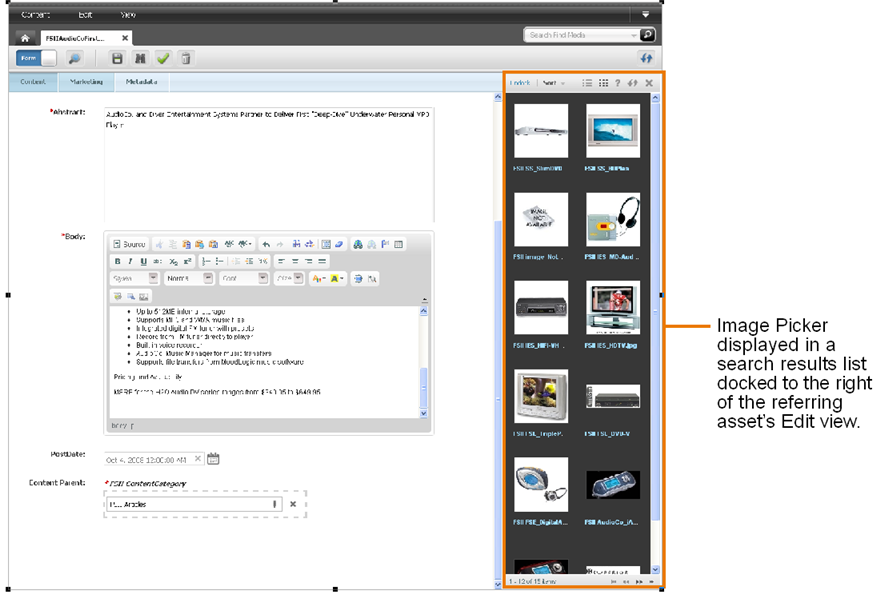This screenshot has width=884, height=594.
Task: Open the Content menu
Action: 36,15
